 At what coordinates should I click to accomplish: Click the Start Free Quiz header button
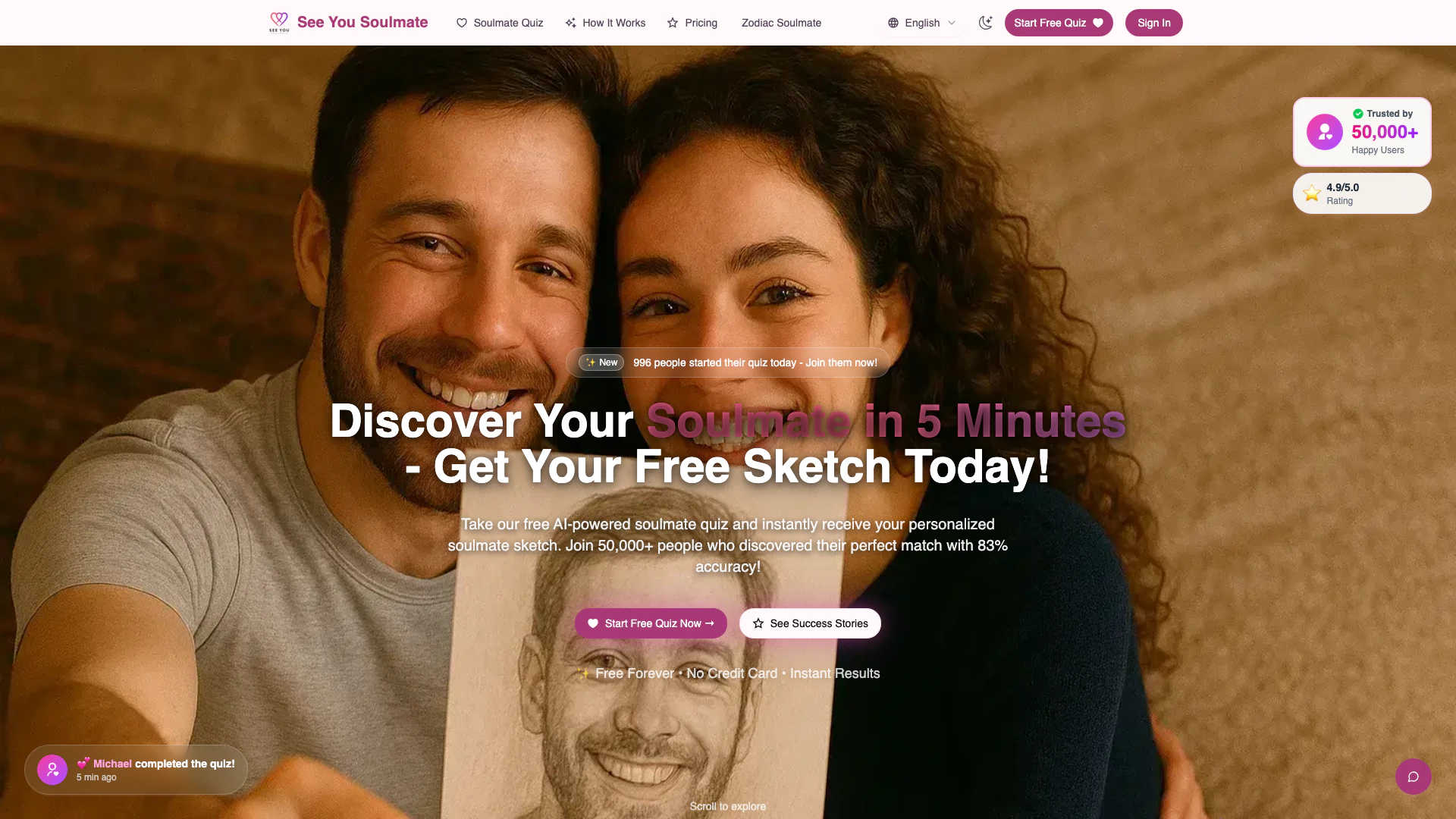[x=1059, y=23]
